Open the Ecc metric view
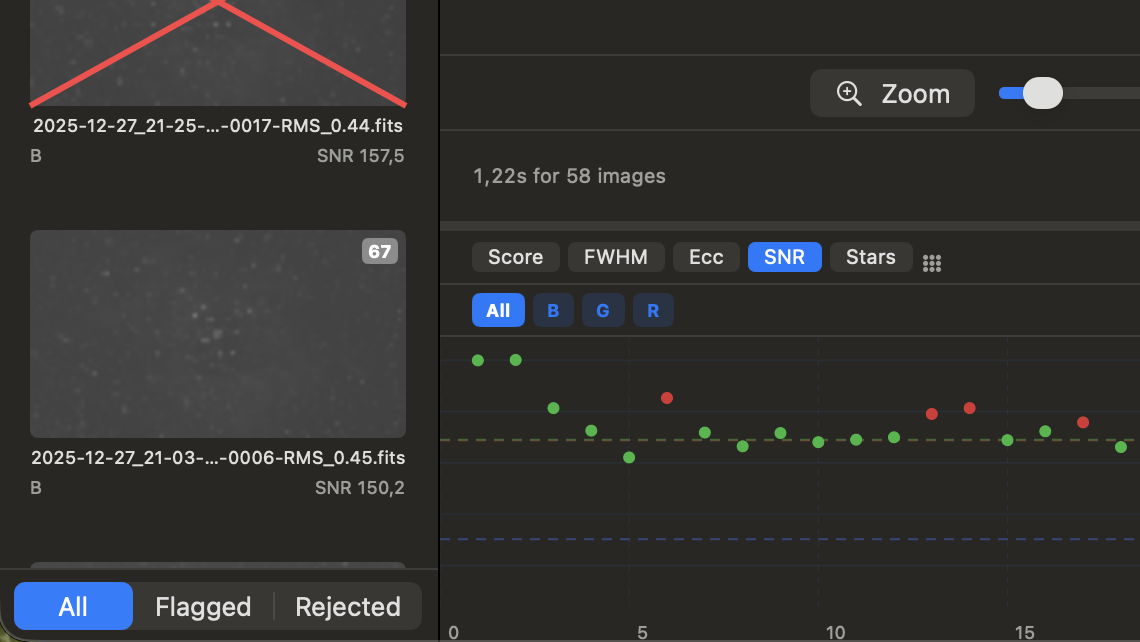 [706, 257]
